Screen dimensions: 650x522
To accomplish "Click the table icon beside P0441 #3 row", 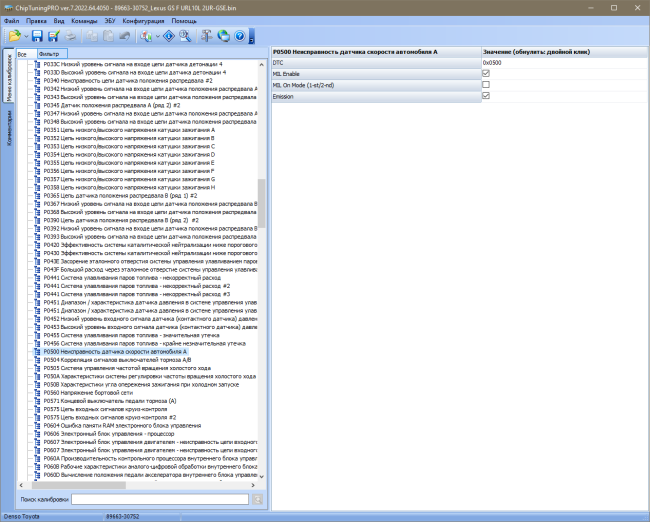I will click(37, 294).
